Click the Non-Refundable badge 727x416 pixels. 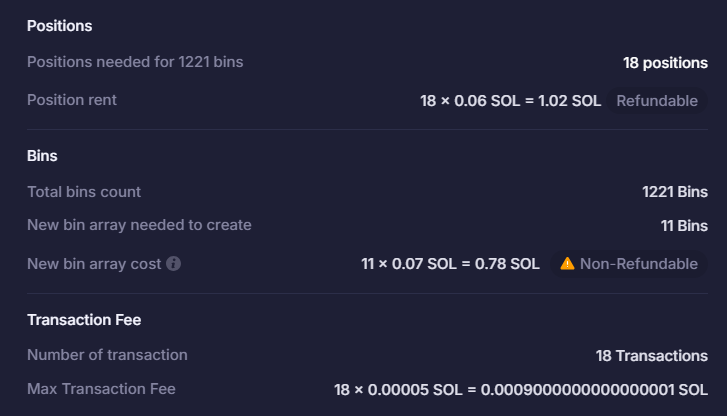click(628, 264)
